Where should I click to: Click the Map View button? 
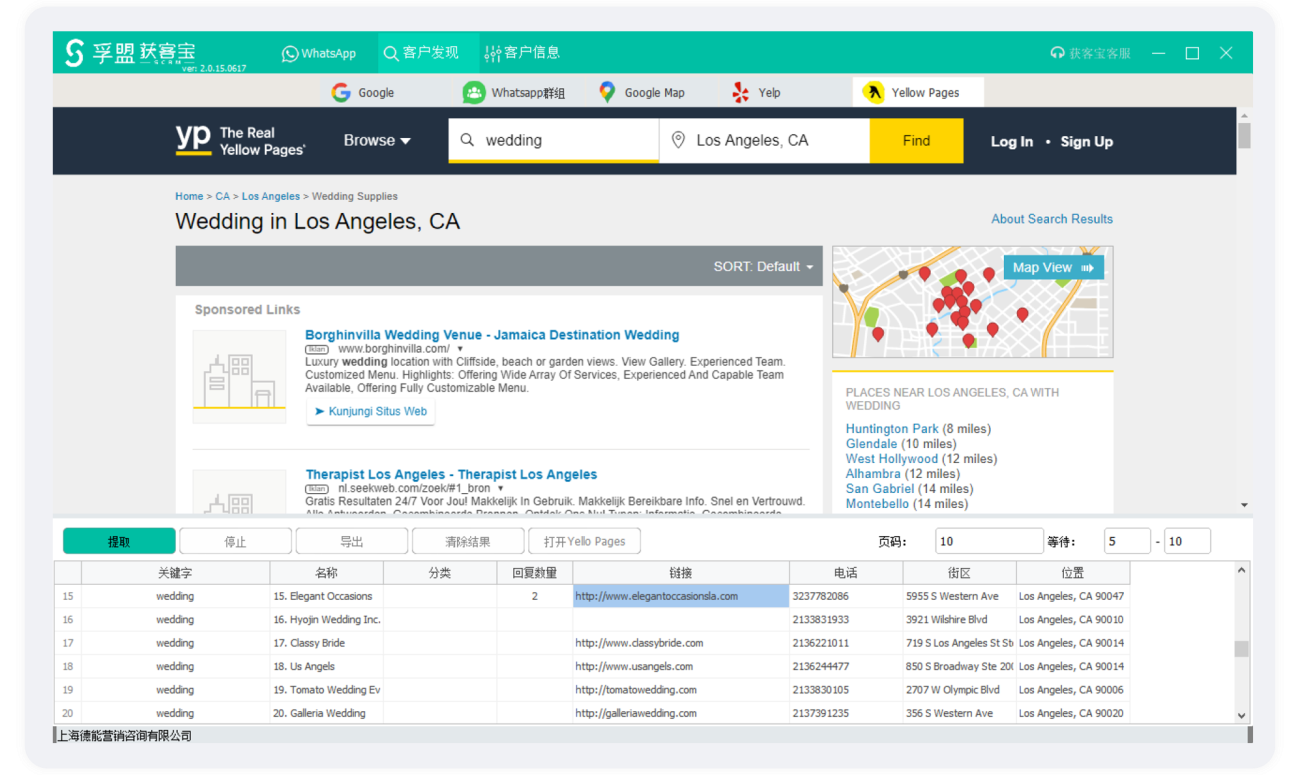click(x=1054, y=267)
